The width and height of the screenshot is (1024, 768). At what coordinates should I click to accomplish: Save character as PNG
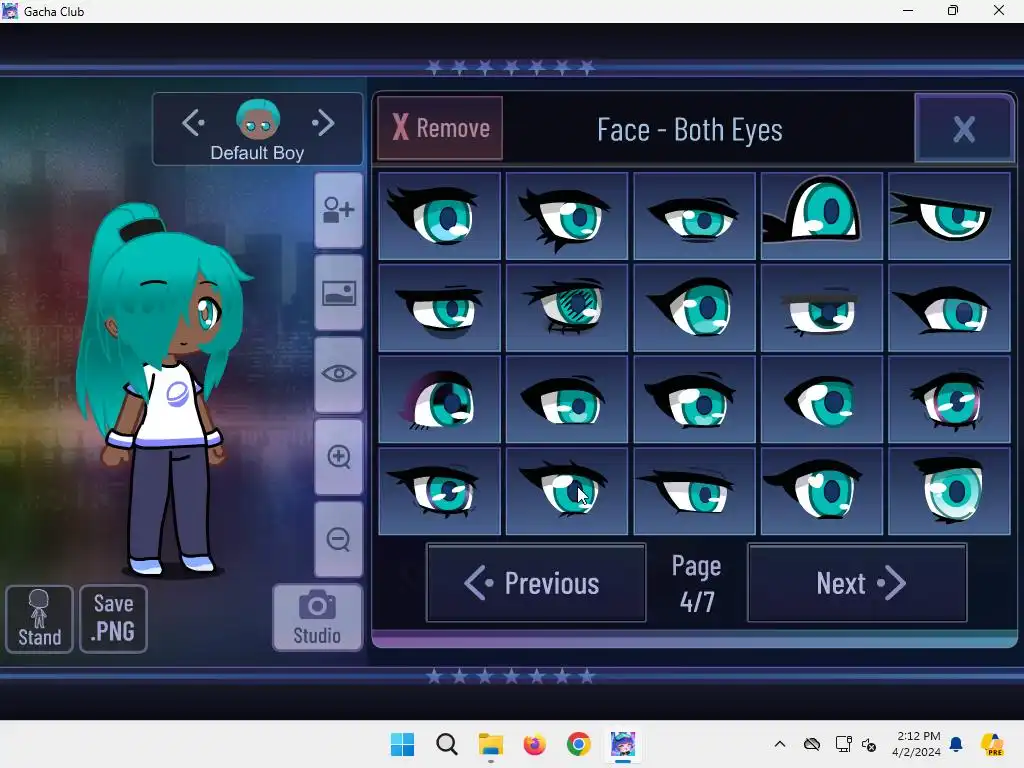pos(114,619)
